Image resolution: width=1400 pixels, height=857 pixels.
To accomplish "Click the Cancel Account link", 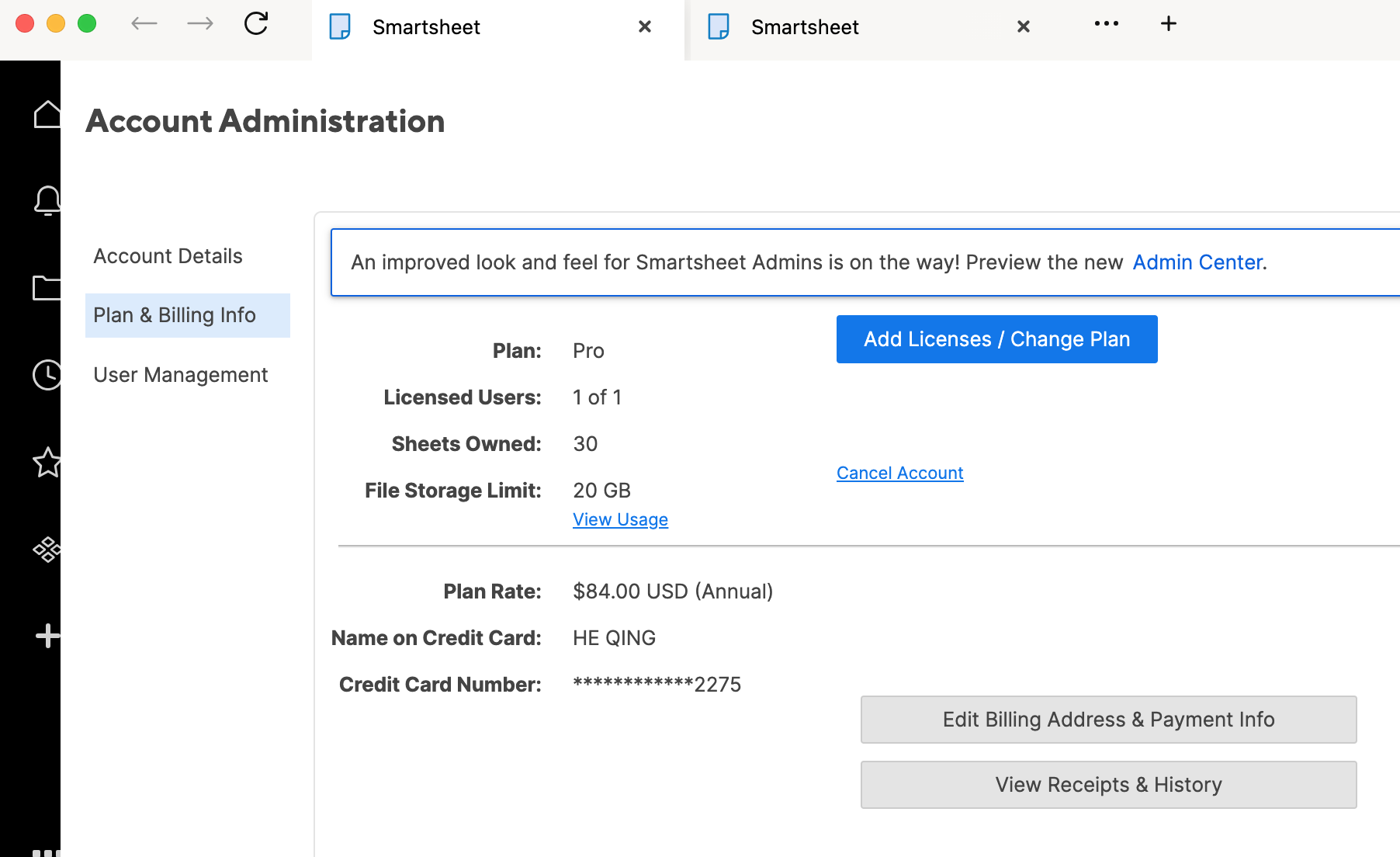I will tap(900, 473).
